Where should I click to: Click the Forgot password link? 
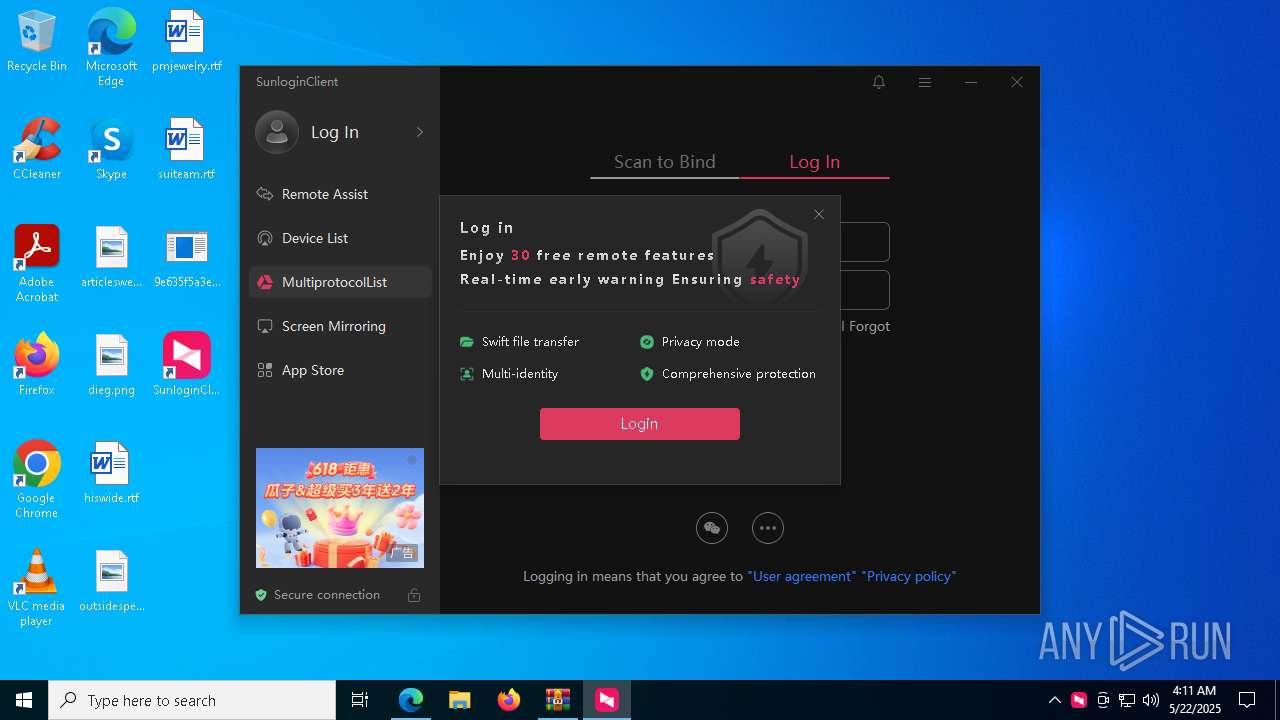click(x=869, y=326)
